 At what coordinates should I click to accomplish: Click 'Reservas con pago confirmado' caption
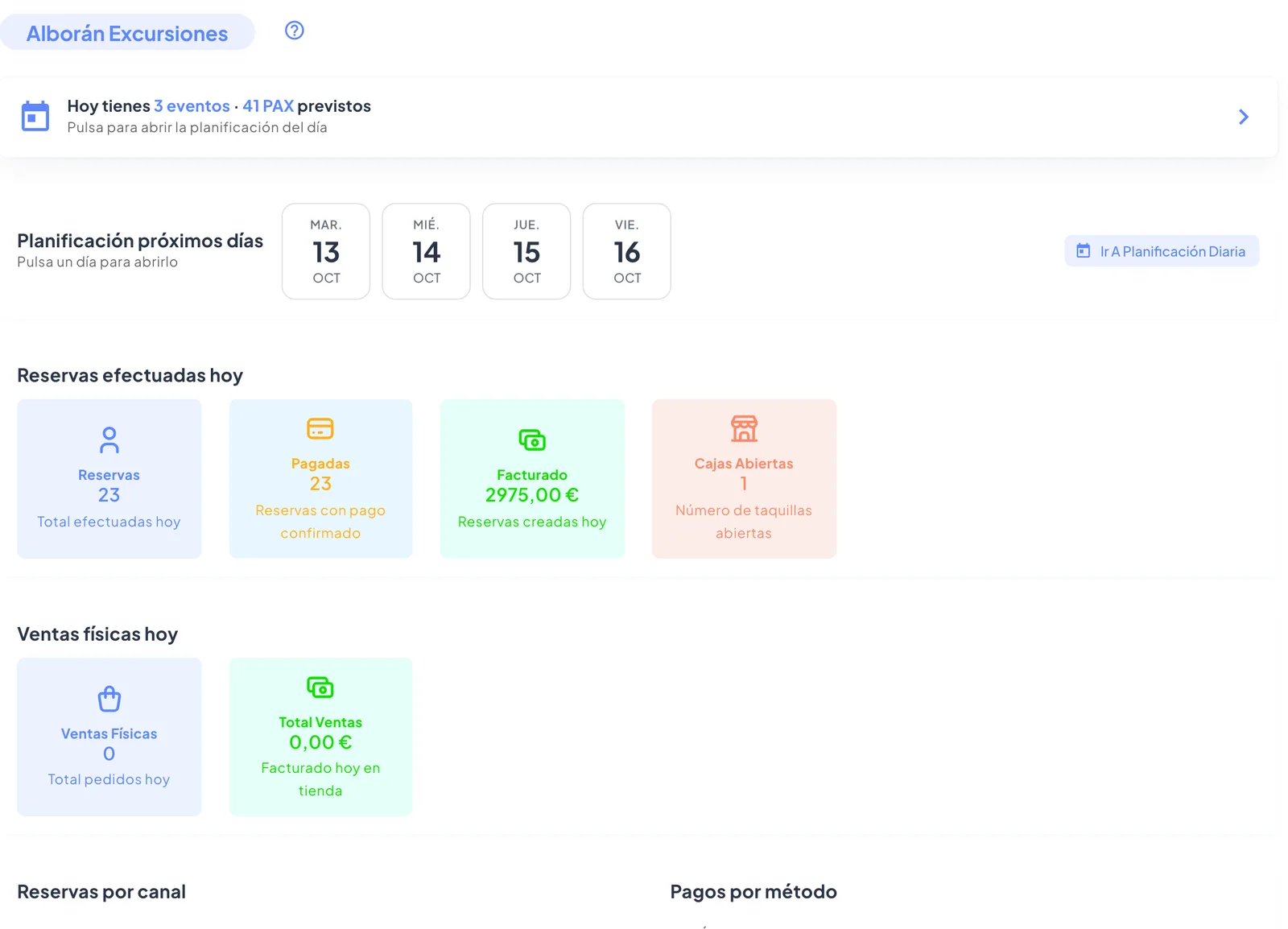pos(320,522)
